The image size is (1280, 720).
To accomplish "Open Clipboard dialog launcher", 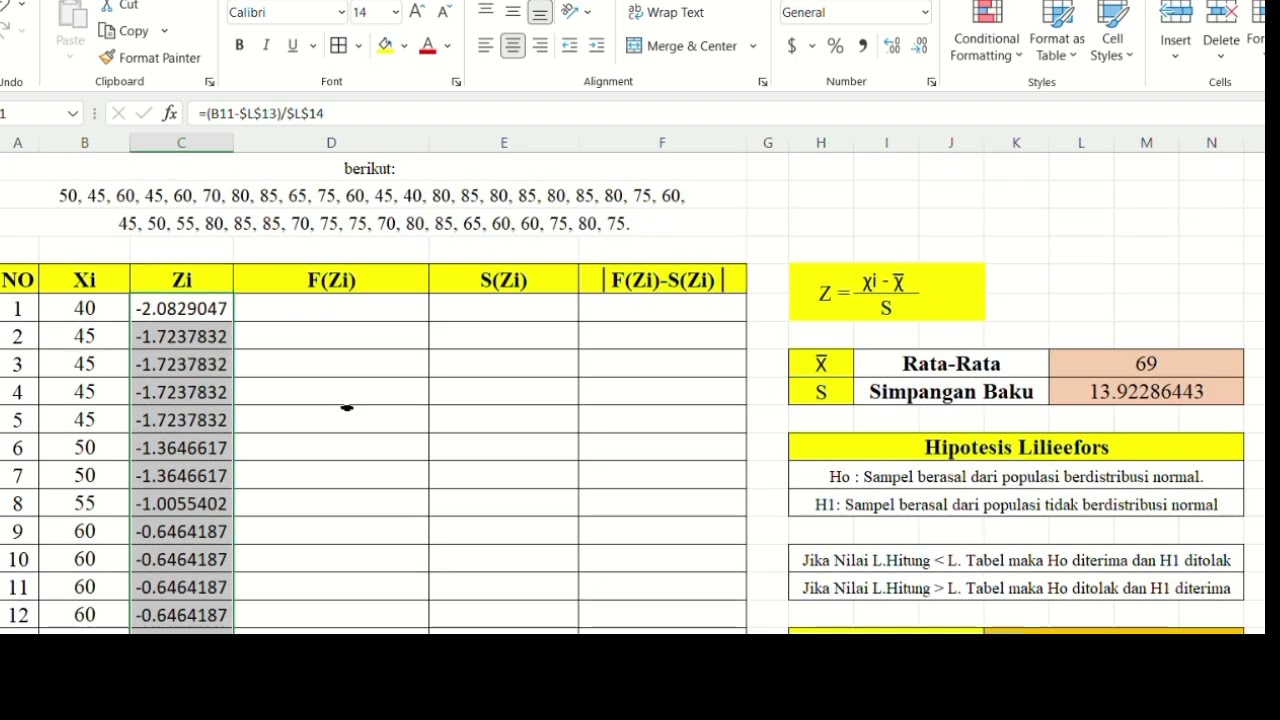I will click(209, 82).
